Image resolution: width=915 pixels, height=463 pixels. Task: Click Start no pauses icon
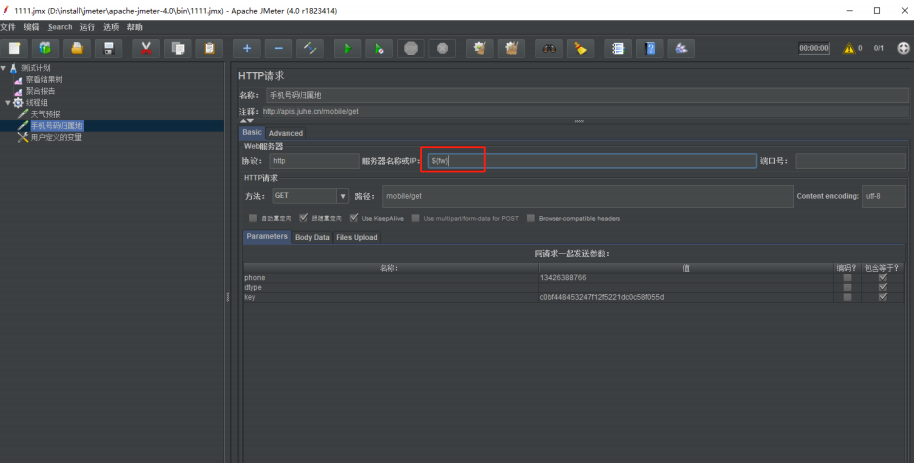[379, 48]
